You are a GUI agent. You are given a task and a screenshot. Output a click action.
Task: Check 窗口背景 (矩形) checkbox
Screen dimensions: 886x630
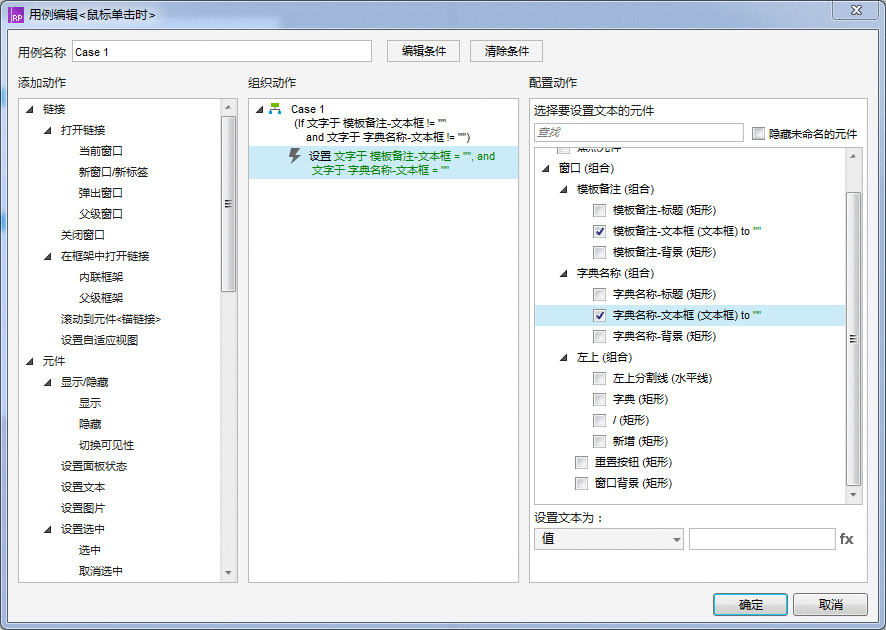tap(581, 484)
